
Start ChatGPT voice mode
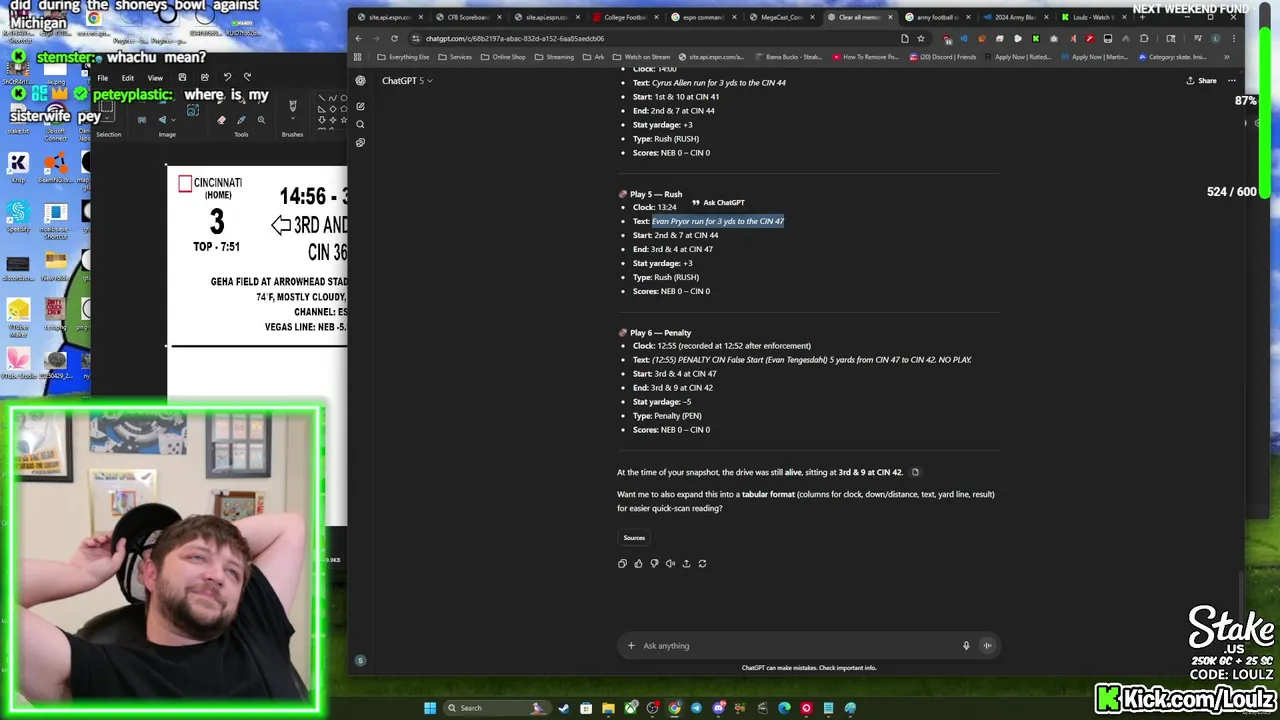987,646
